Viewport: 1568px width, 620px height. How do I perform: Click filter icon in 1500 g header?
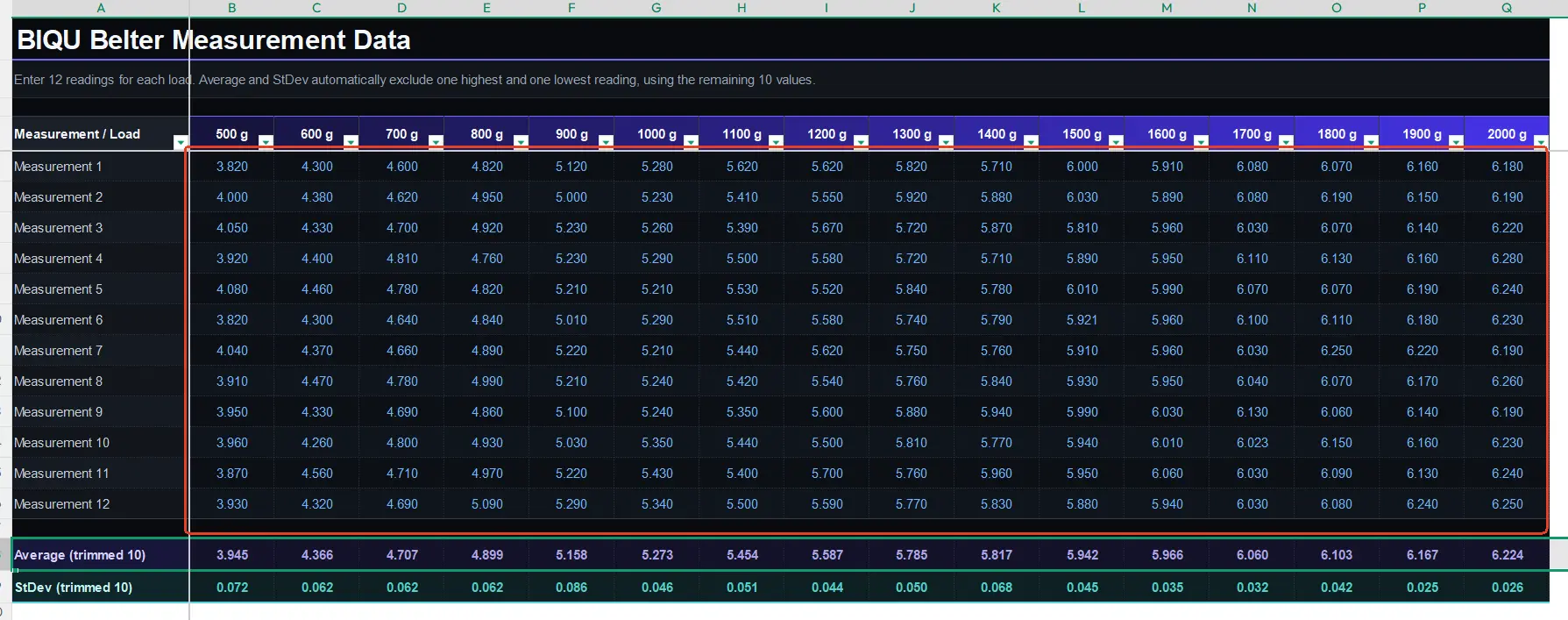click(1116, 141)
